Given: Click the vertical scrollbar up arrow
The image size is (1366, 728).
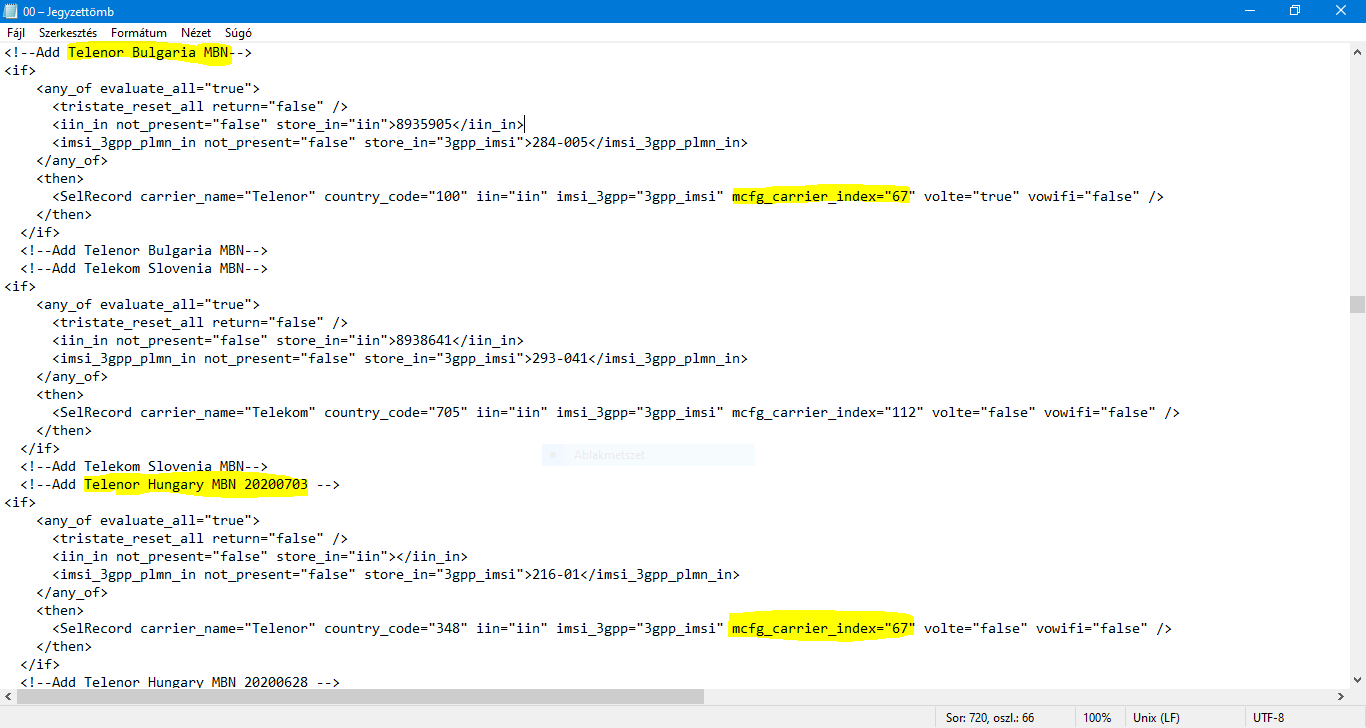Looking at the screenshot, I should click(1357, 51).
